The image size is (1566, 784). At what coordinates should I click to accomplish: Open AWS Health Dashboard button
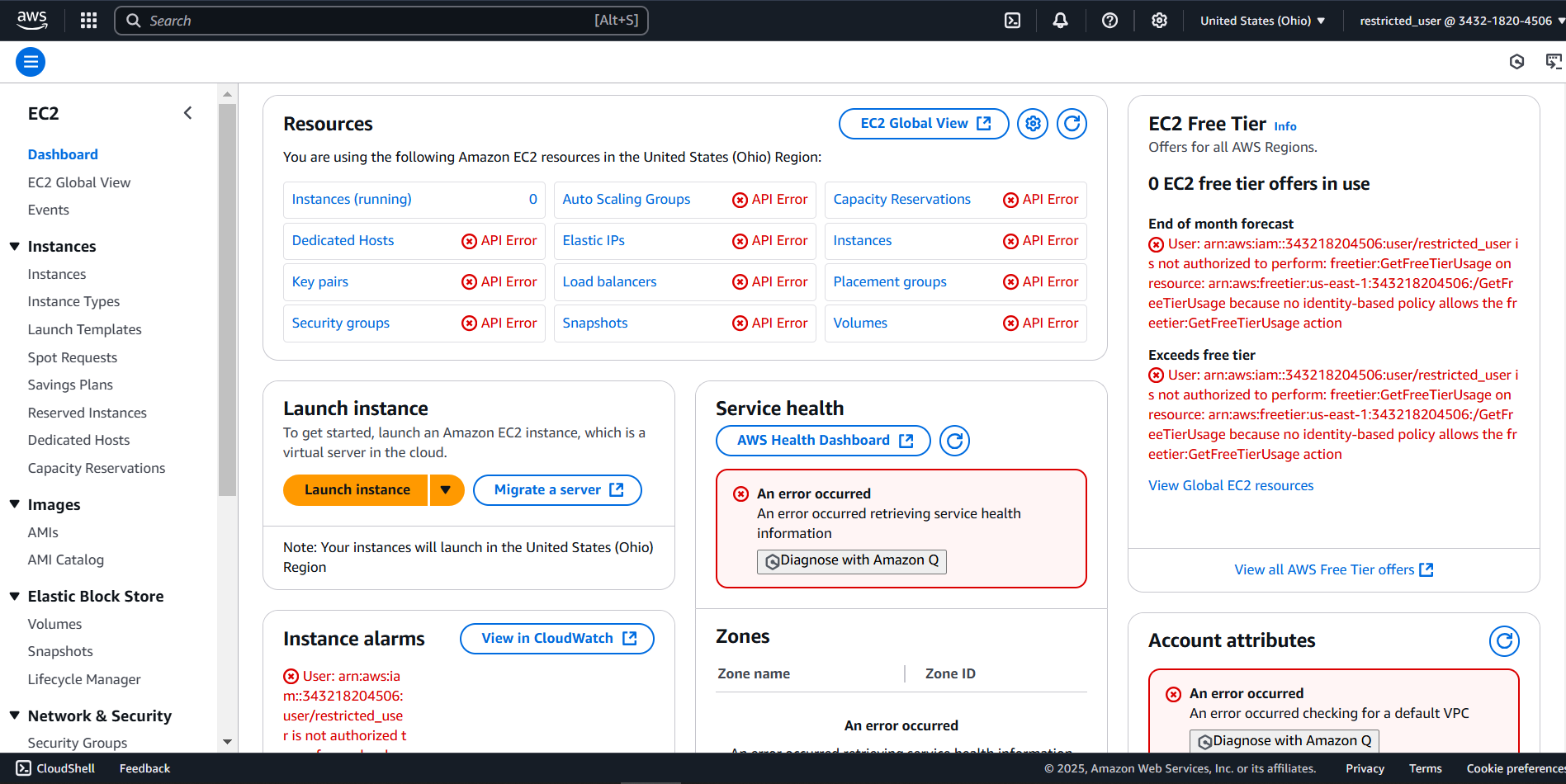coord(823,441)
